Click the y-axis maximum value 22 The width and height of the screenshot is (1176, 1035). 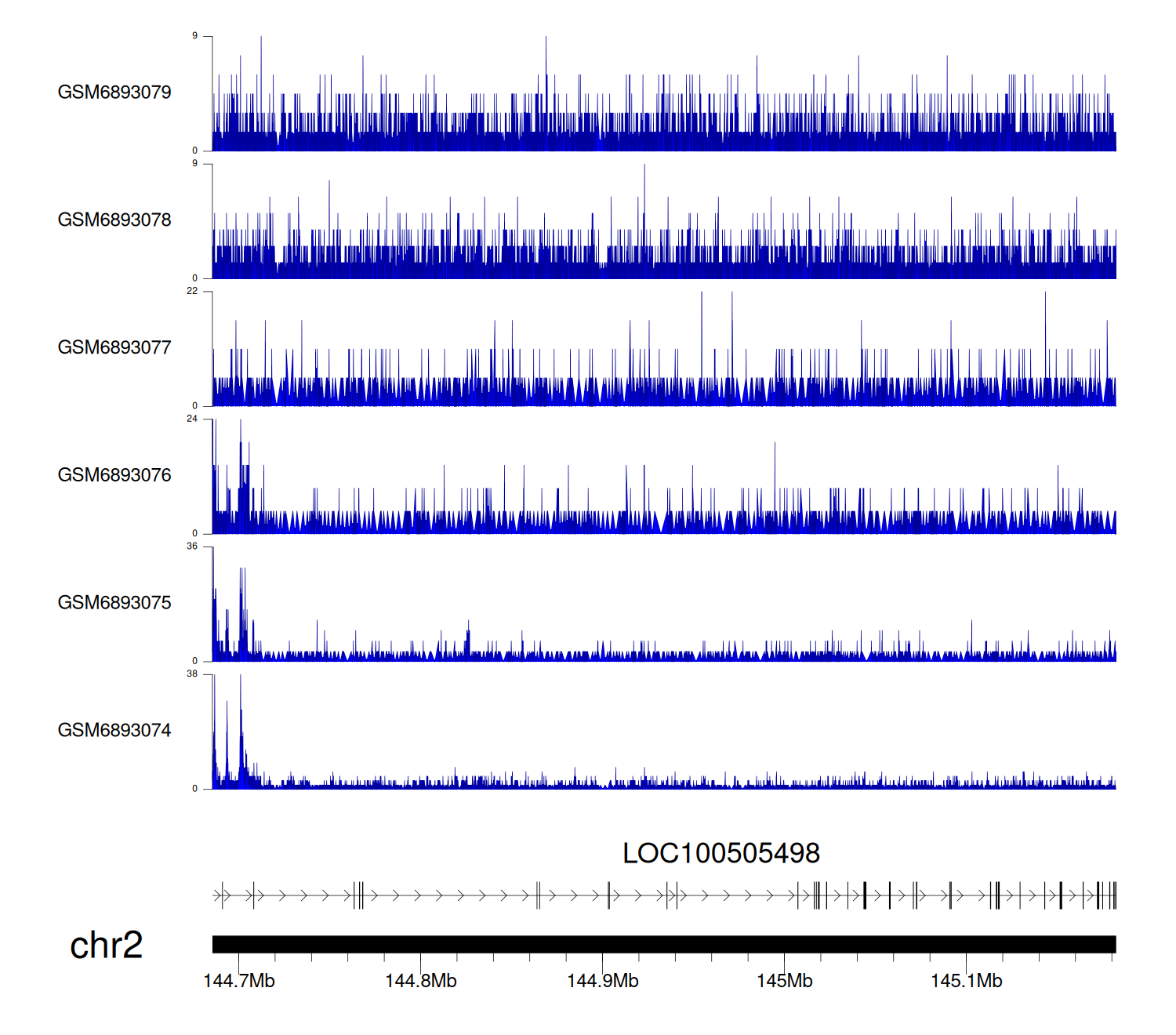[192, 291]
